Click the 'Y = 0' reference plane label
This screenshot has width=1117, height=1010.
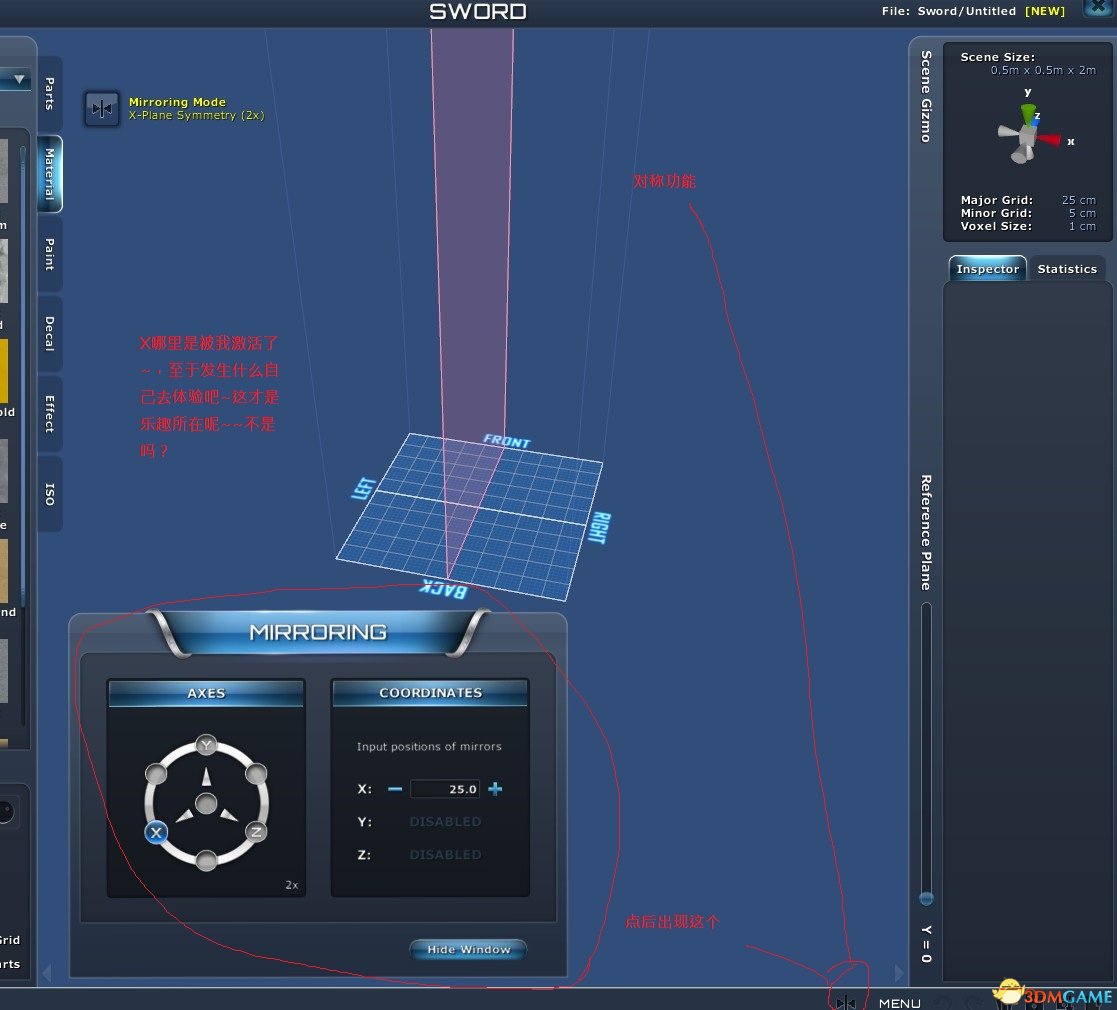[926, 944]
